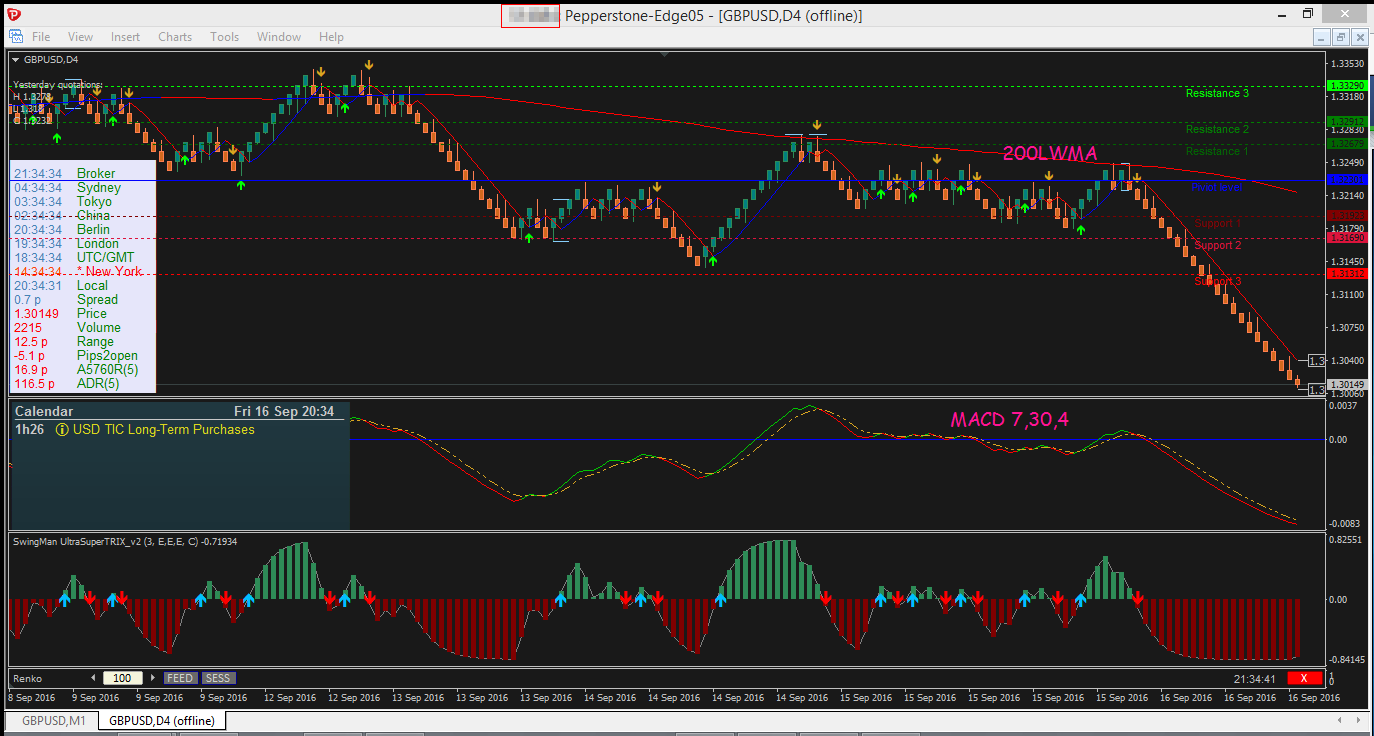Click the red X button in Renko panel
This screenshot has width=1374, height=736.
pyautogui.click(x=1304, y=678)
